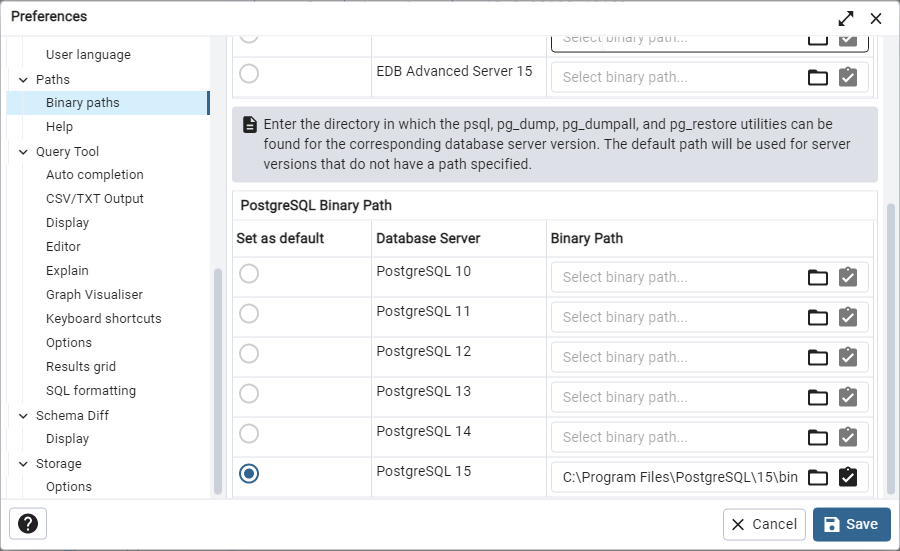Collapse the Paths tree node

coord(24,80)
